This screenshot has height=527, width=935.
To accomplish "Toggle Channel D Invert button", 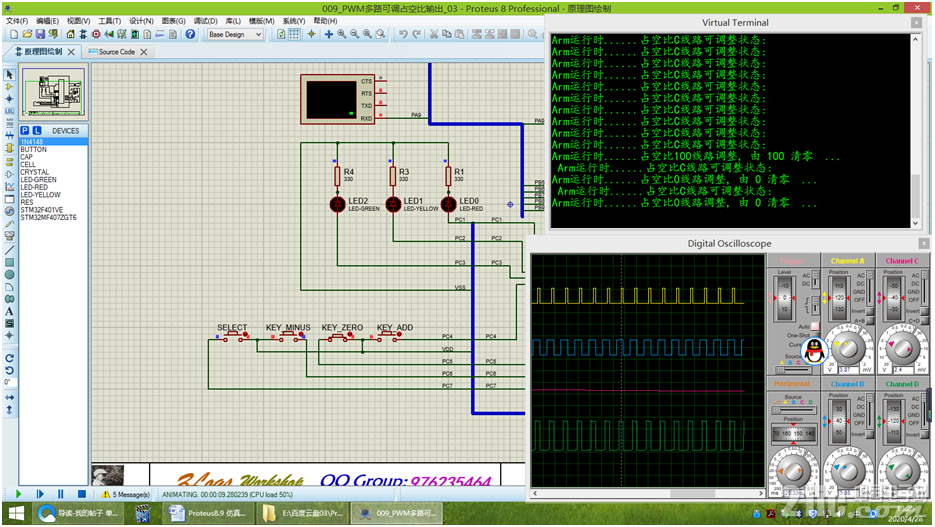I will (x=924, y=434).
